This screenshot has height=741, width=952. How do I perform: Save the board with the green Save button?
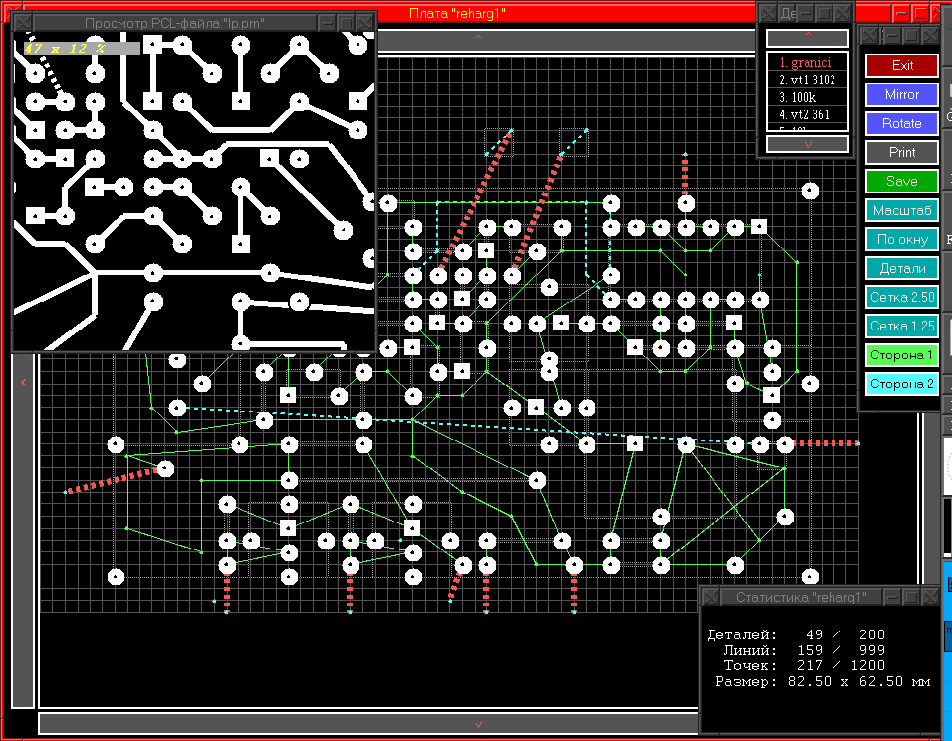902,181
